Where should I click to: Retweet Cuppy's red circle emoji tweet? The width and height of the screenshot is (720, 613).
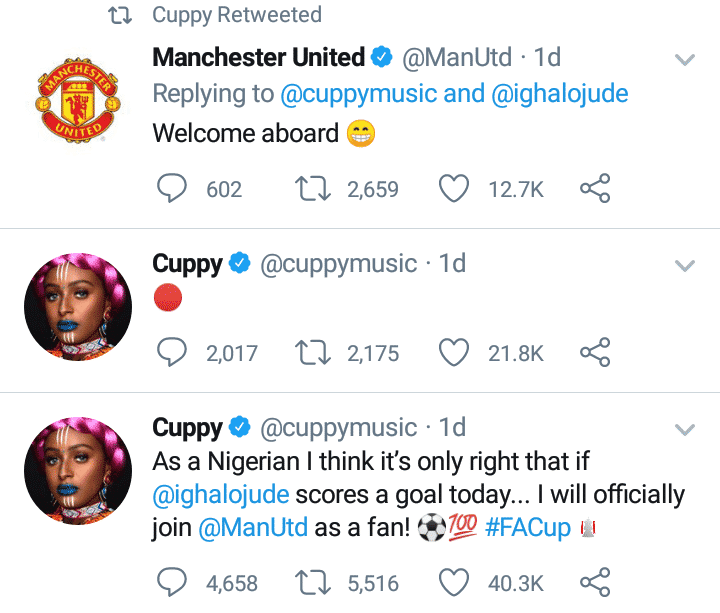(314, 352)
